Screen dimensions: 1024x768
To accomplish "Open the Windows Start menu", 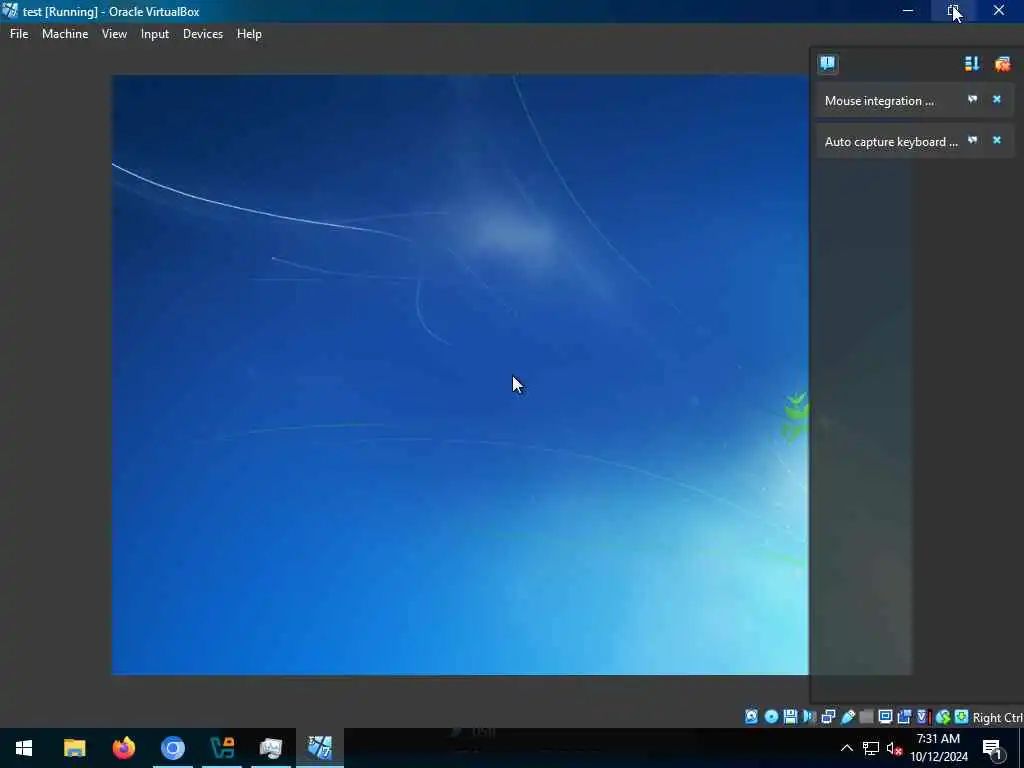I will coord(24,748).
